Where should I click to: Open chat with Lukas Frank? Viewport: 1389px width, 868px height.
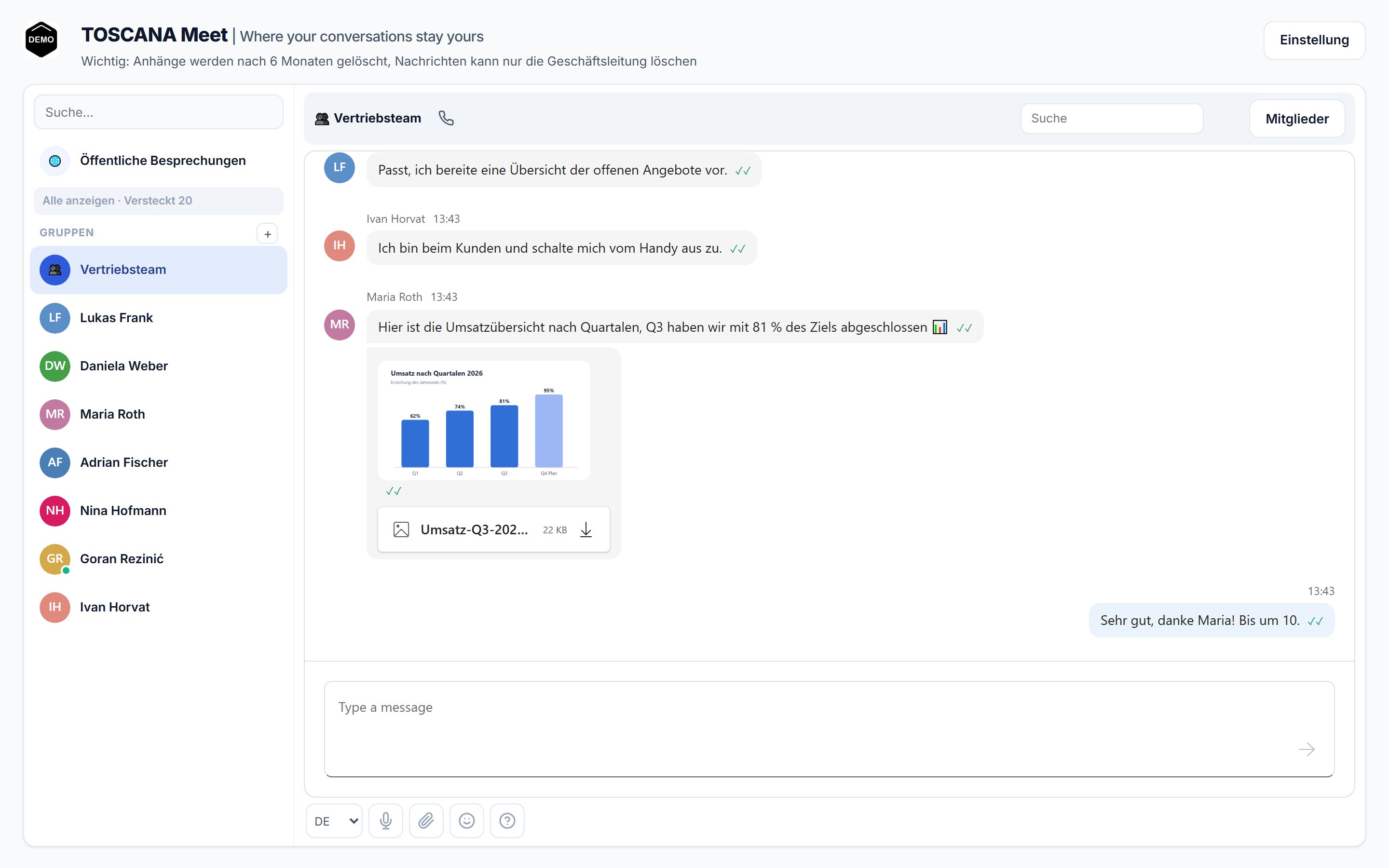(158, 318)
